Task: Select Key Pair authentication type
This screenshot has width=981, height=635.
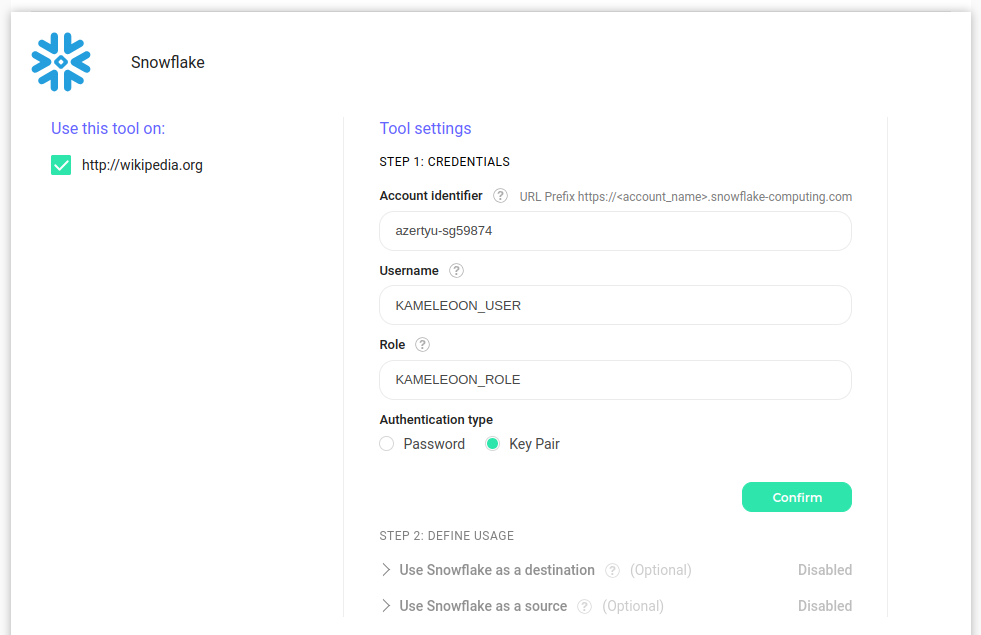Action: (492, 444)
